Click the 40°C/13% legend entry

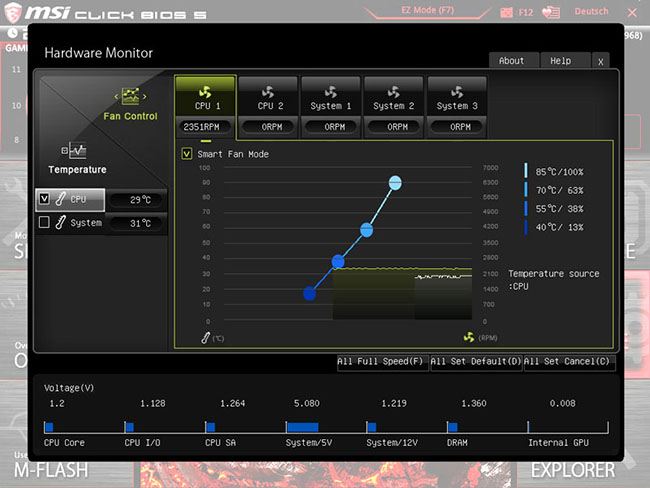(554, 227)
